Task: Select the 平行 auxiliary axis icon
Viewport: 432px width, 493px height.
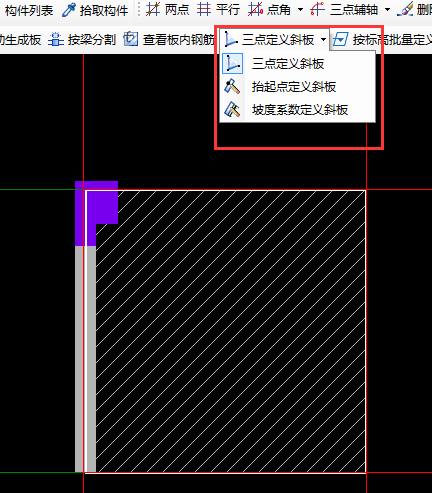Action: pos(203,9)
